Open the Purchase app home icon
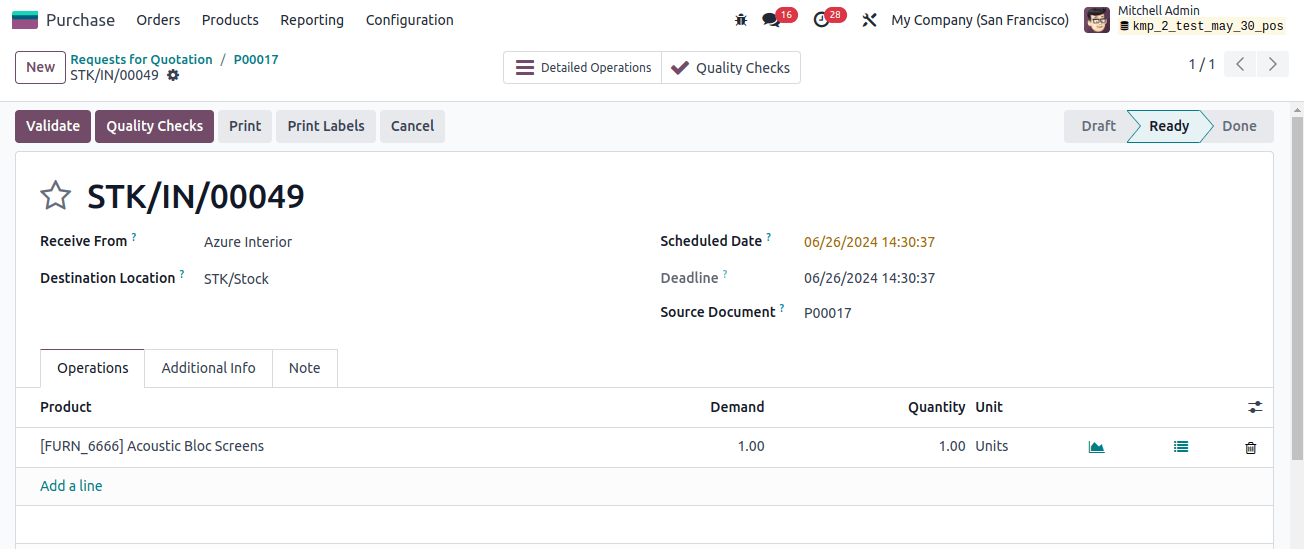 (25, 20)
